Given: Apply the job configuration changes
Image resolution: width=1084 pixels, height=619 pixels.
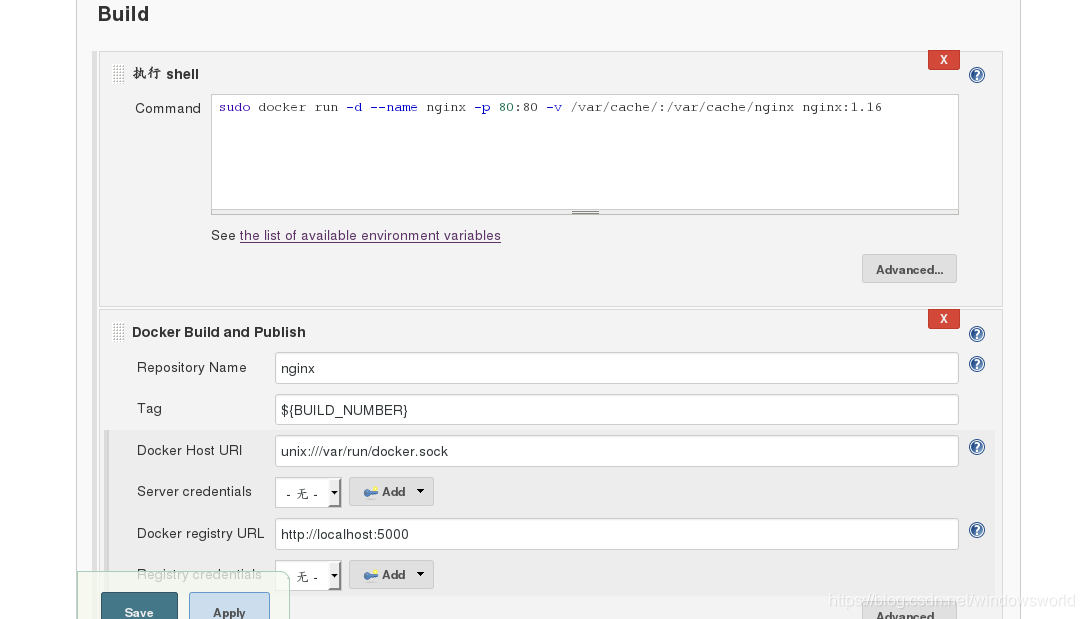Looking at the screenshot, I should pos(229,607).
